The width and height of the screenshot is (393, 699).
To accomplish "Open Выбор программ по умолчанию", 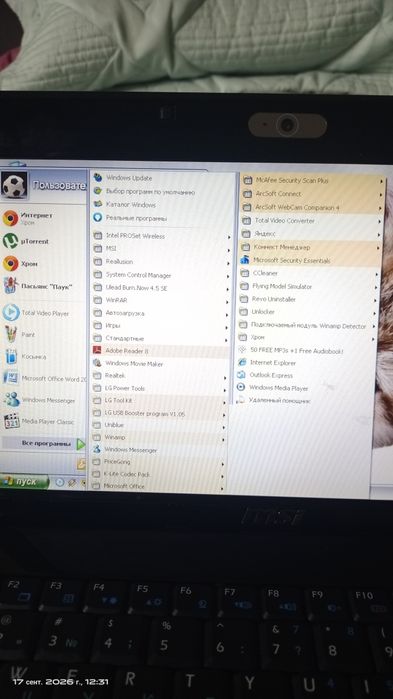I will coord(163,192).
